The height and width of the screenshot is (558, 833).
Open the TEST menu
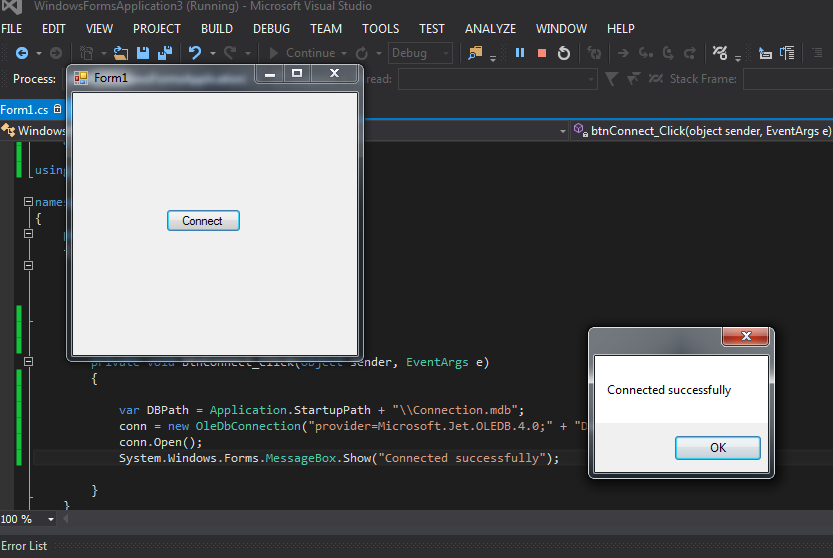pyautogui.click(x=431, y=29)
